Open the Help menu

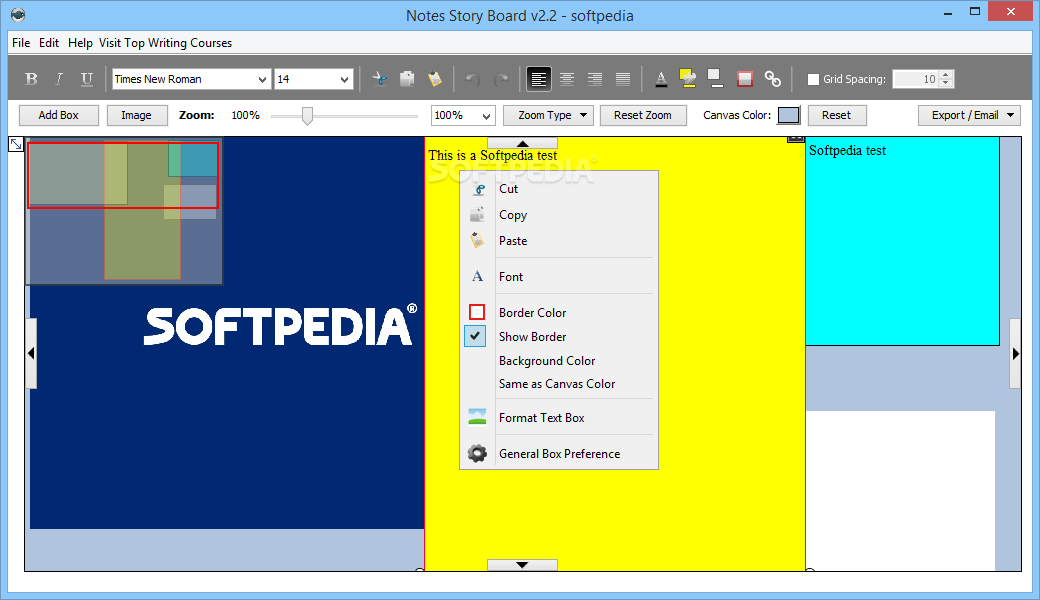pyautogui.click(x=80, y=42)
